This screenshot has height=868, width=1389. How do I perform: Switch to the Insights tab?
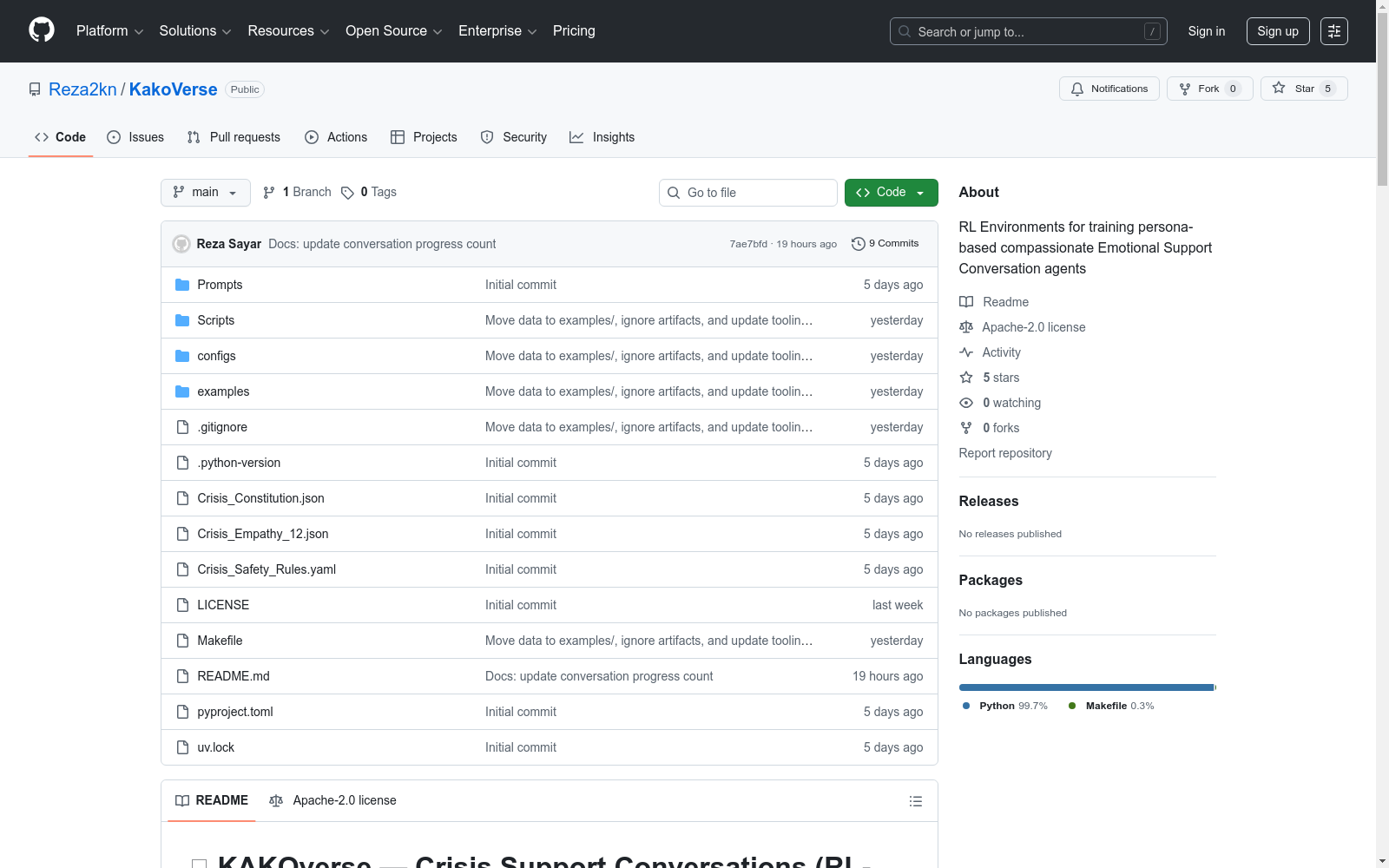602,137
